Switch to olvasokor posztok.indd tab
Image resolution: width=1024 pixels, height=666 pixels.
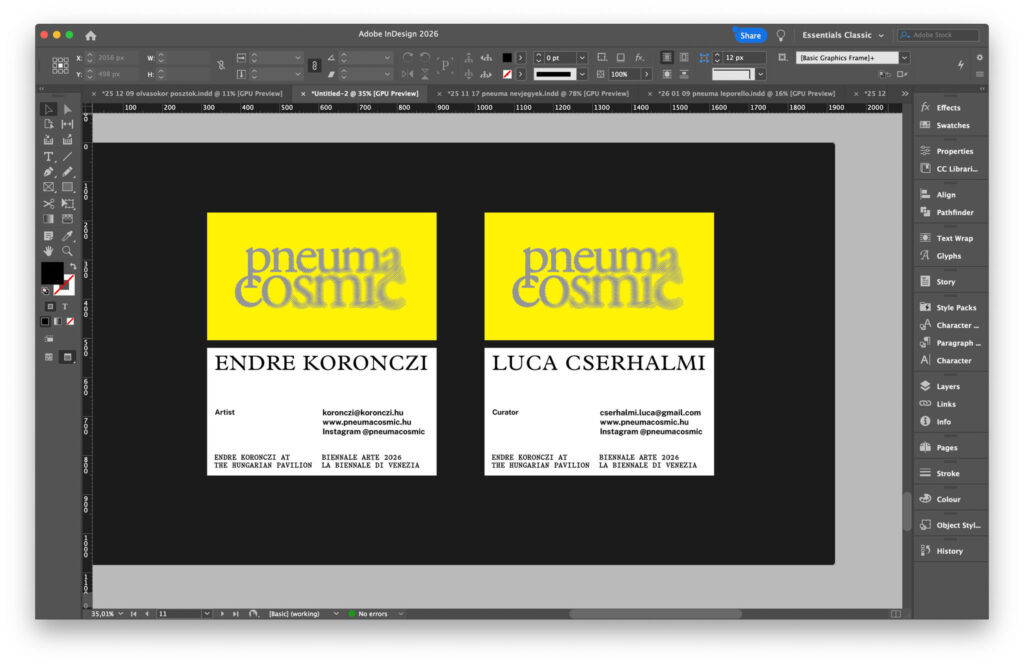(x=192, y=93)
